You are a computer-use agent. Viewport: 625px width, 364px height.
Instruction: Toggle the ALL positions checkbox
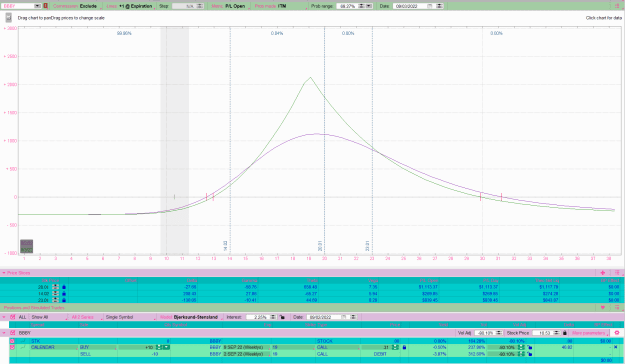tap(13, 317)
